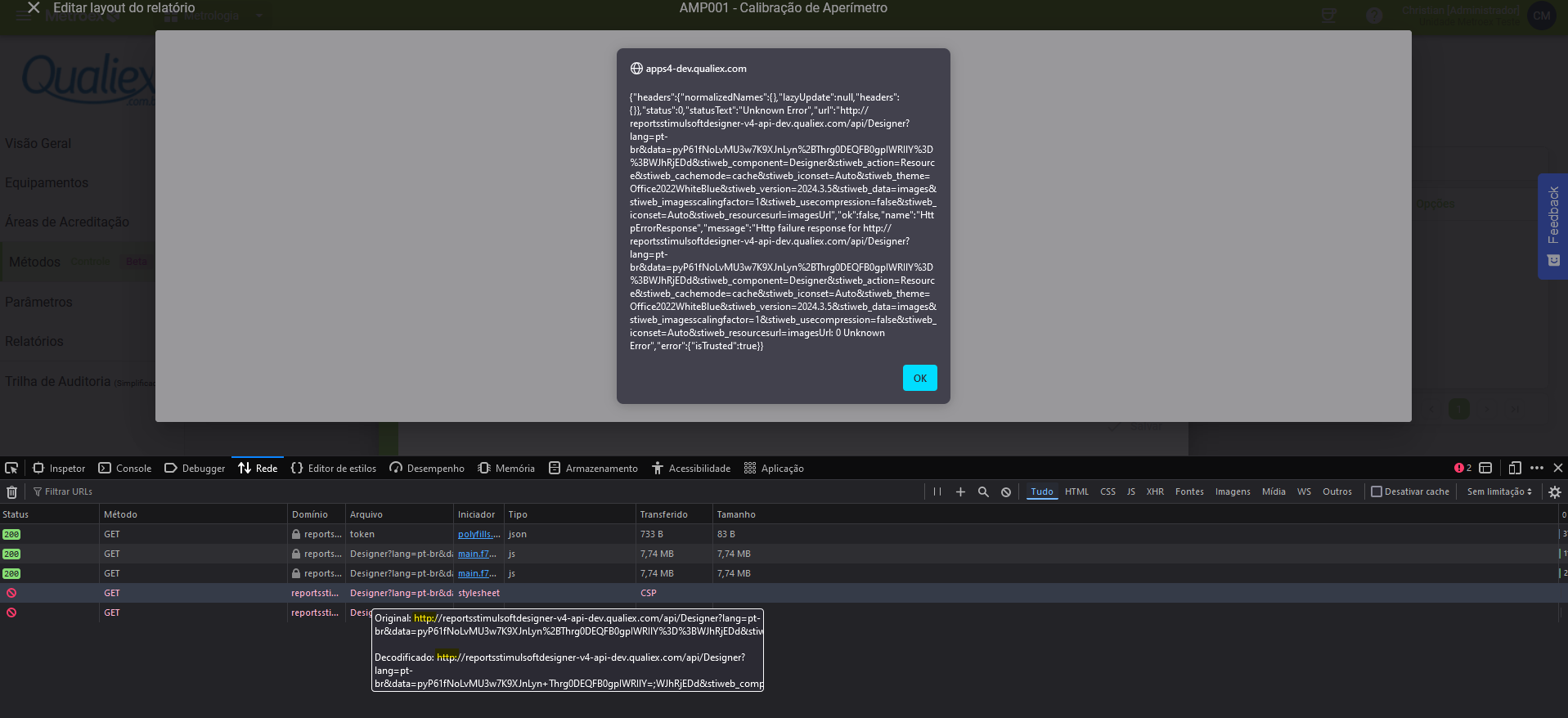The image size is (1568, 718).
Task: Sort by the Status column header
Action: pos(49,514)
